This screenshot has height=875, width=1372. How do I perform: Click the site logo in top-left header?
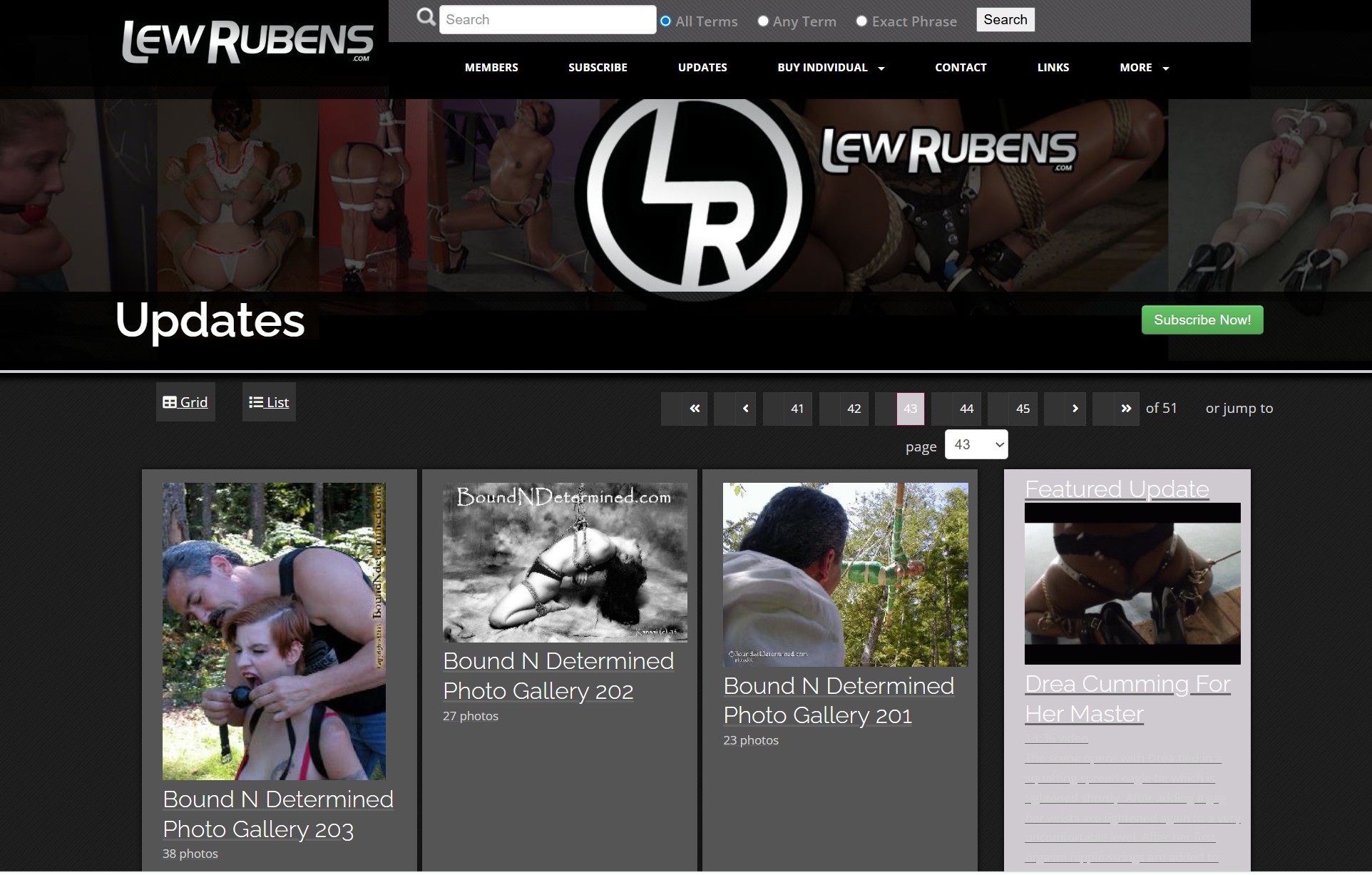(247, 41)
